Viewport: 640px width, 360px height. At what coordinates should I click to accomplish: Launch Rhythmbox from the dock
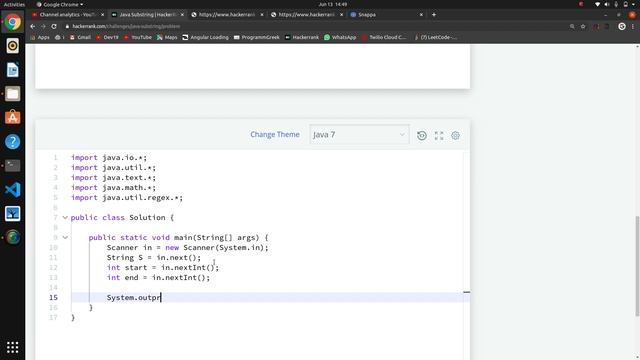pyautogui.click(x=13, y=46)
